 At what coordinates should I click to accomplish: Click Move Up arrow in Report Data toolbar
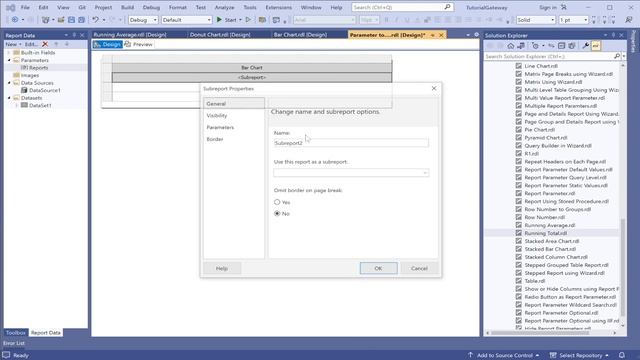click(x=56, y=44)
